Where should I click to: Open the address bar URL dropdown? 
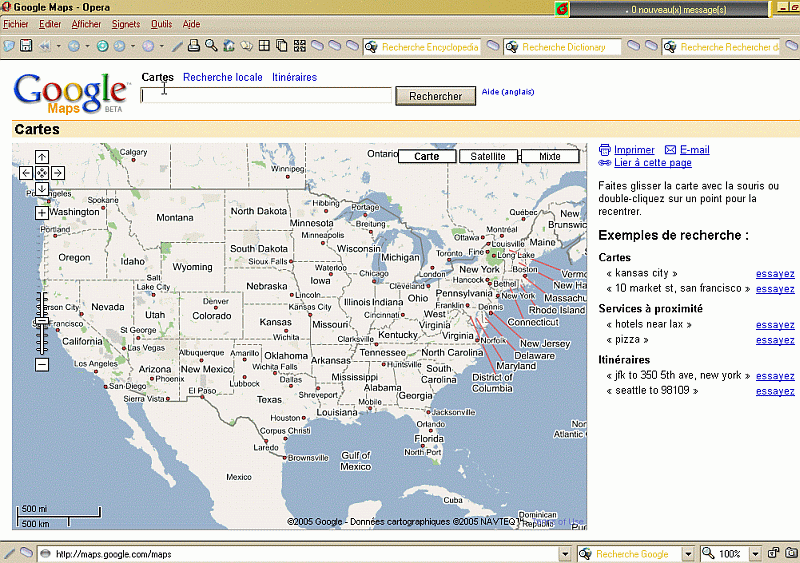point(565,554)
